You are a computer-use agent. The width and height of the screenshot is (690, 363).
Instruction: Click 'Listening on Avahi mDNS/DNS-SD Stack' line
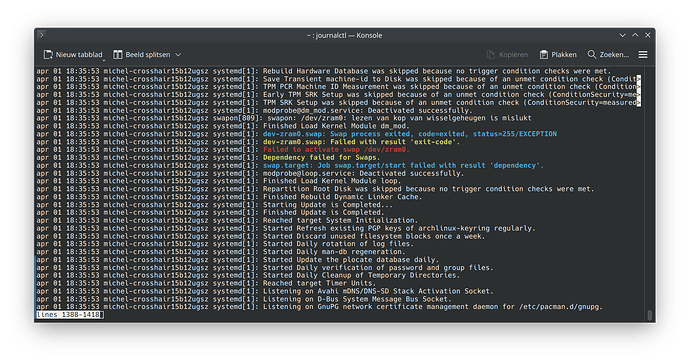tap(378, 291)
